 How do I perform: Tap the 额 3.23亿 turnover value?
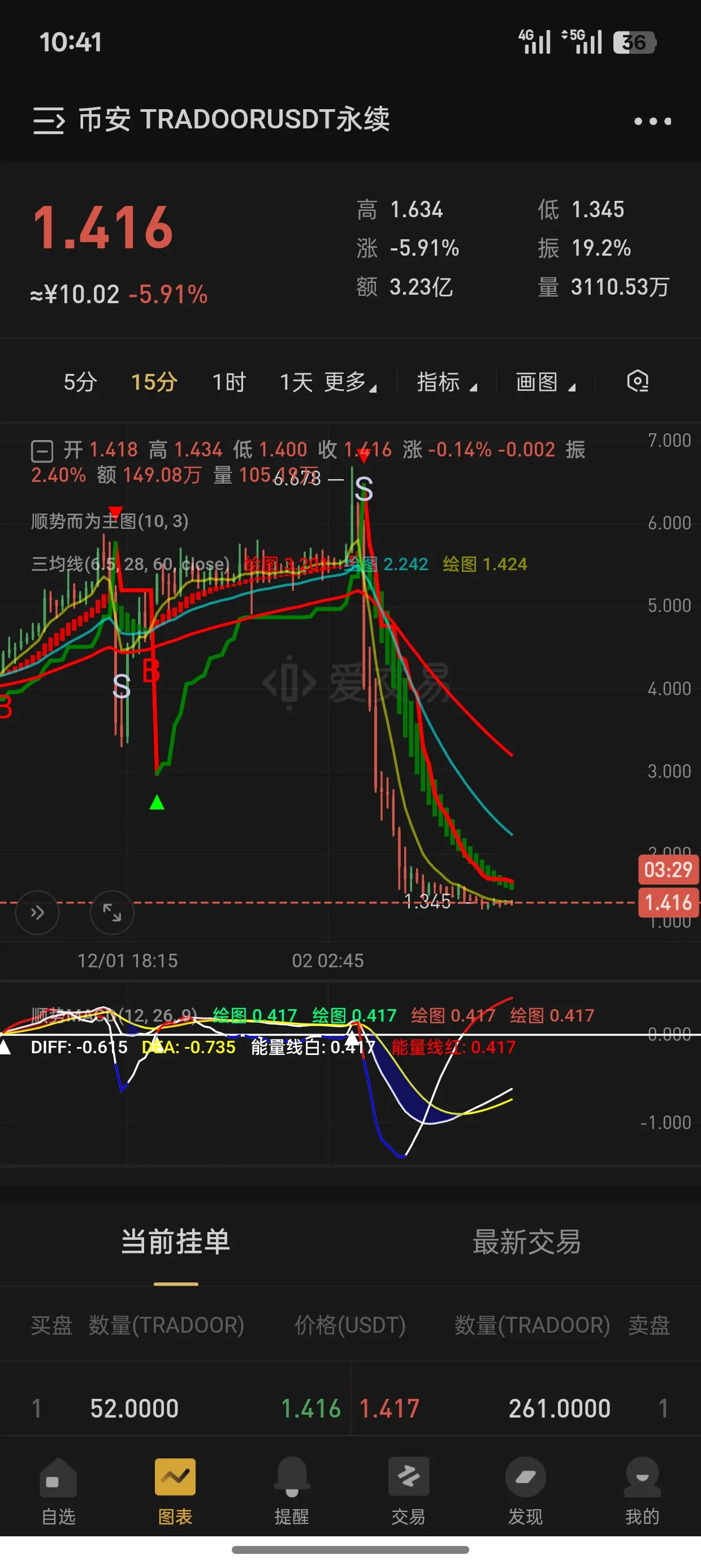[405, 287]
